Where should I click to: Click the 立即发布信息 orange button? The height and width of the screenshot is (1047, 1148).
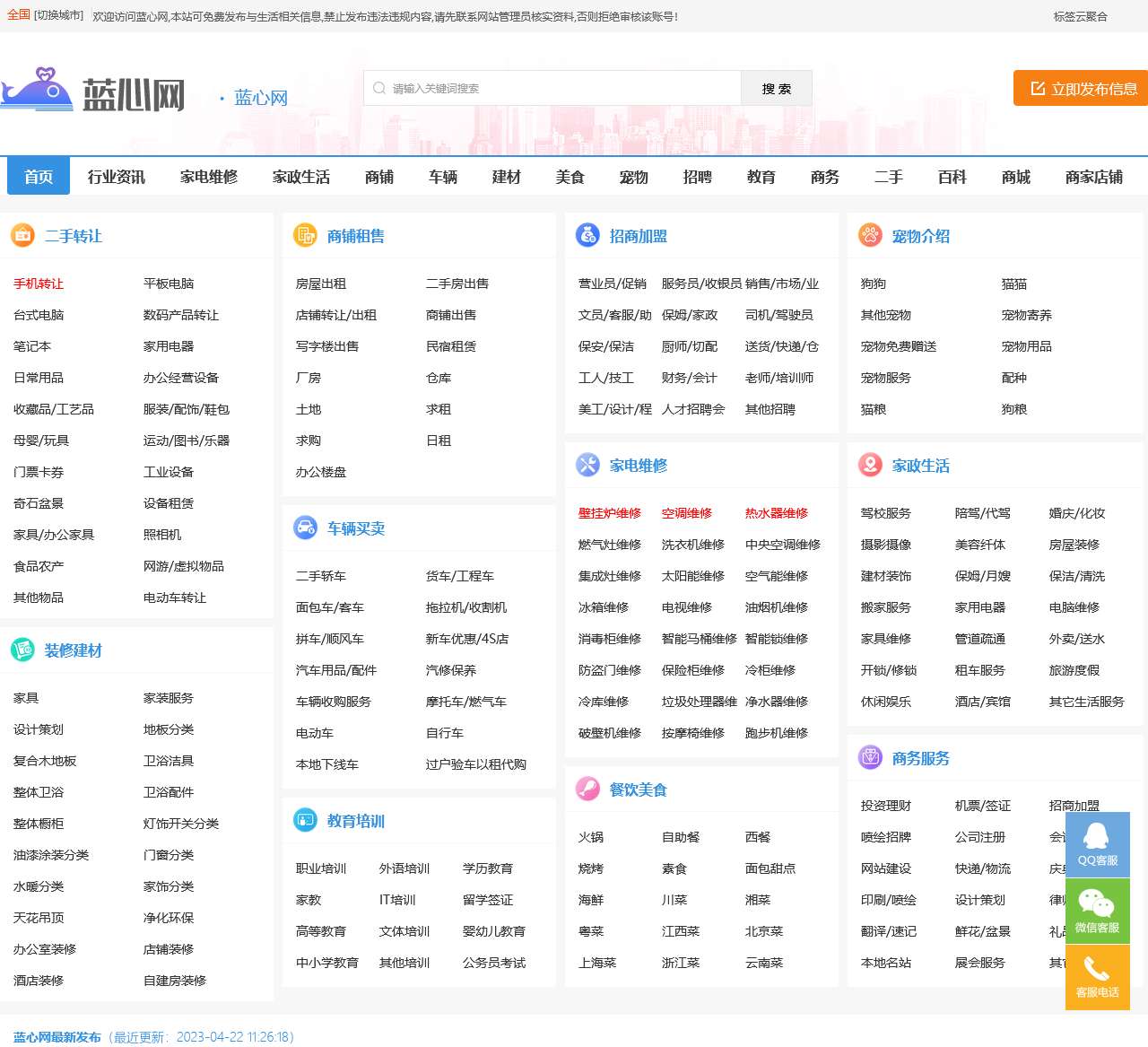(x=1083, y=89)
